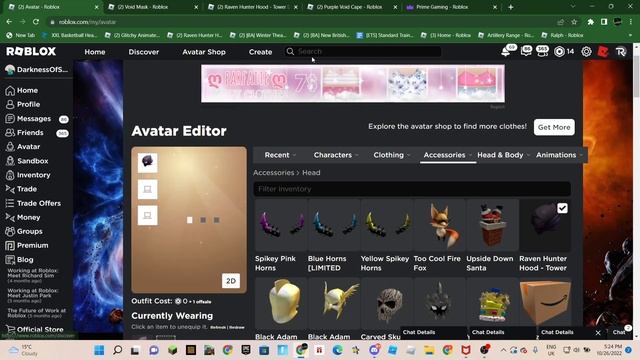Select the Spikey Pink Horns item
This screenshot has width=640, height=360.
pos(280,236)
